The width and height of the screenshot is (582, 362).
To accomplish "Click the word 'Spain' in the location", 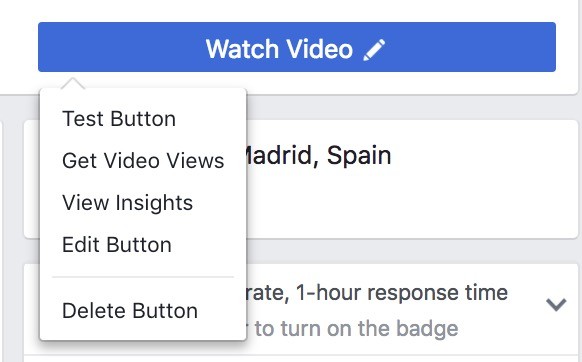I will 359,155.
